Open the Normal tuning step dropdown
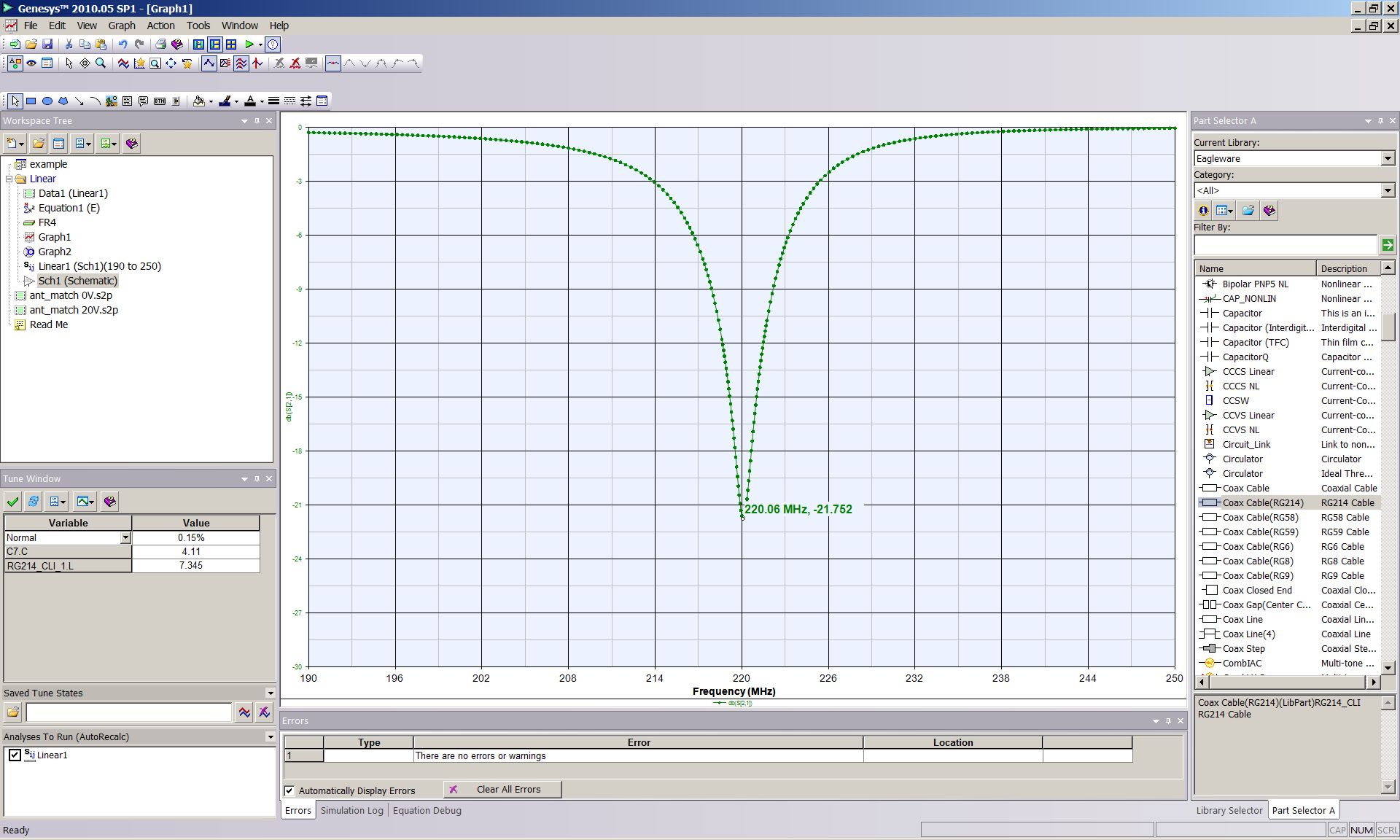The height and width of the screenshot is (840, 1400). [125, 537]
